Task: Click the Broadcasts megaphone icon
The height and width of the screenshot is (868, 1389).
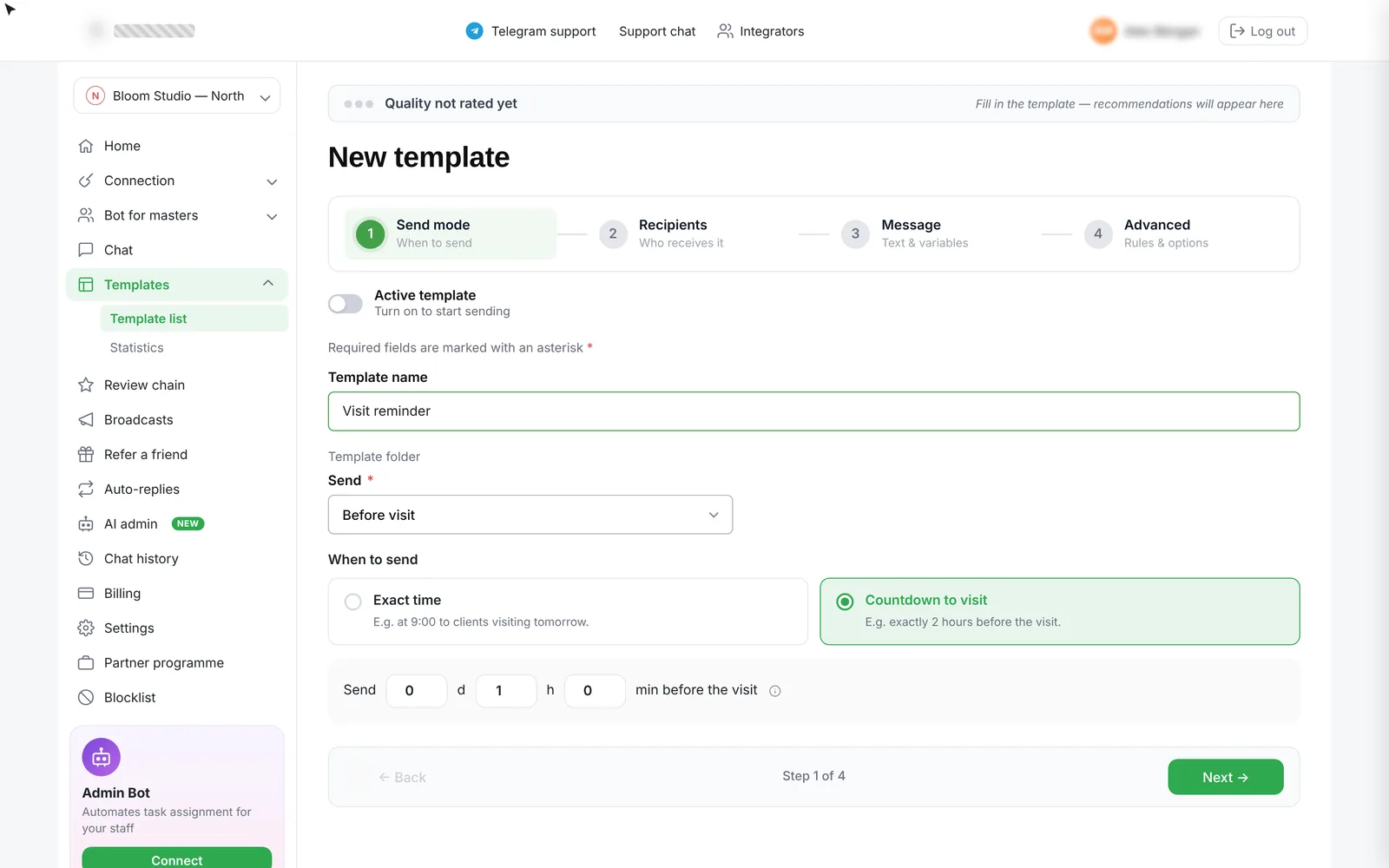Action: [86, 419]
